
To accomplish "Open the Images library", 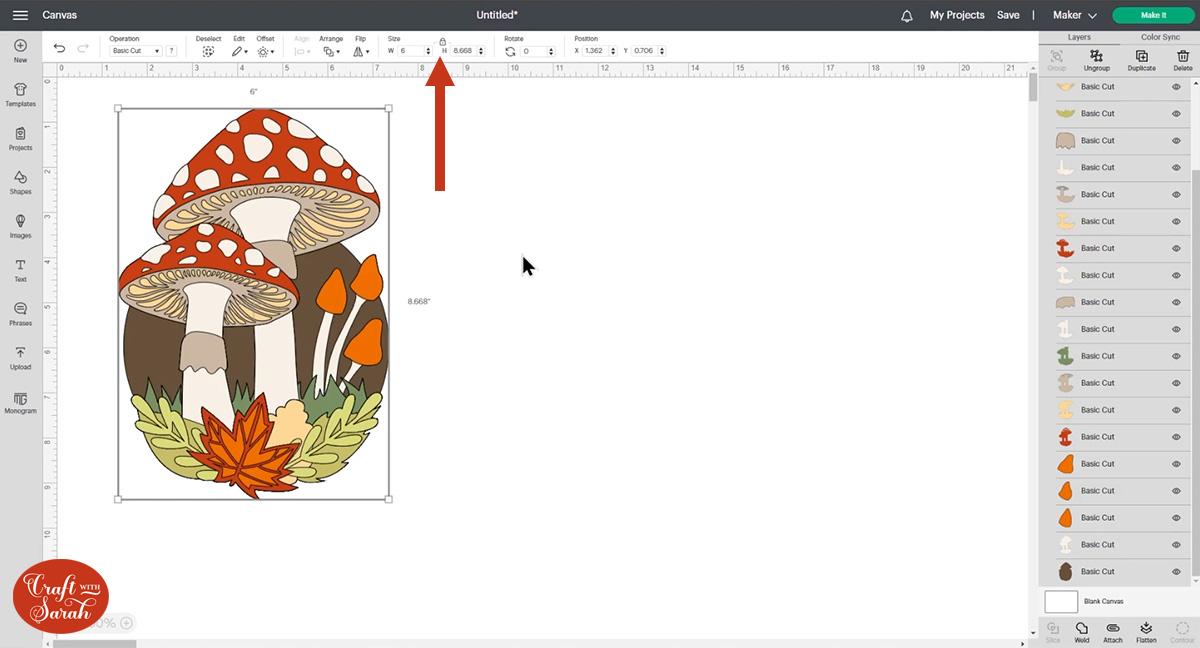I will click(x=20, y=227).
